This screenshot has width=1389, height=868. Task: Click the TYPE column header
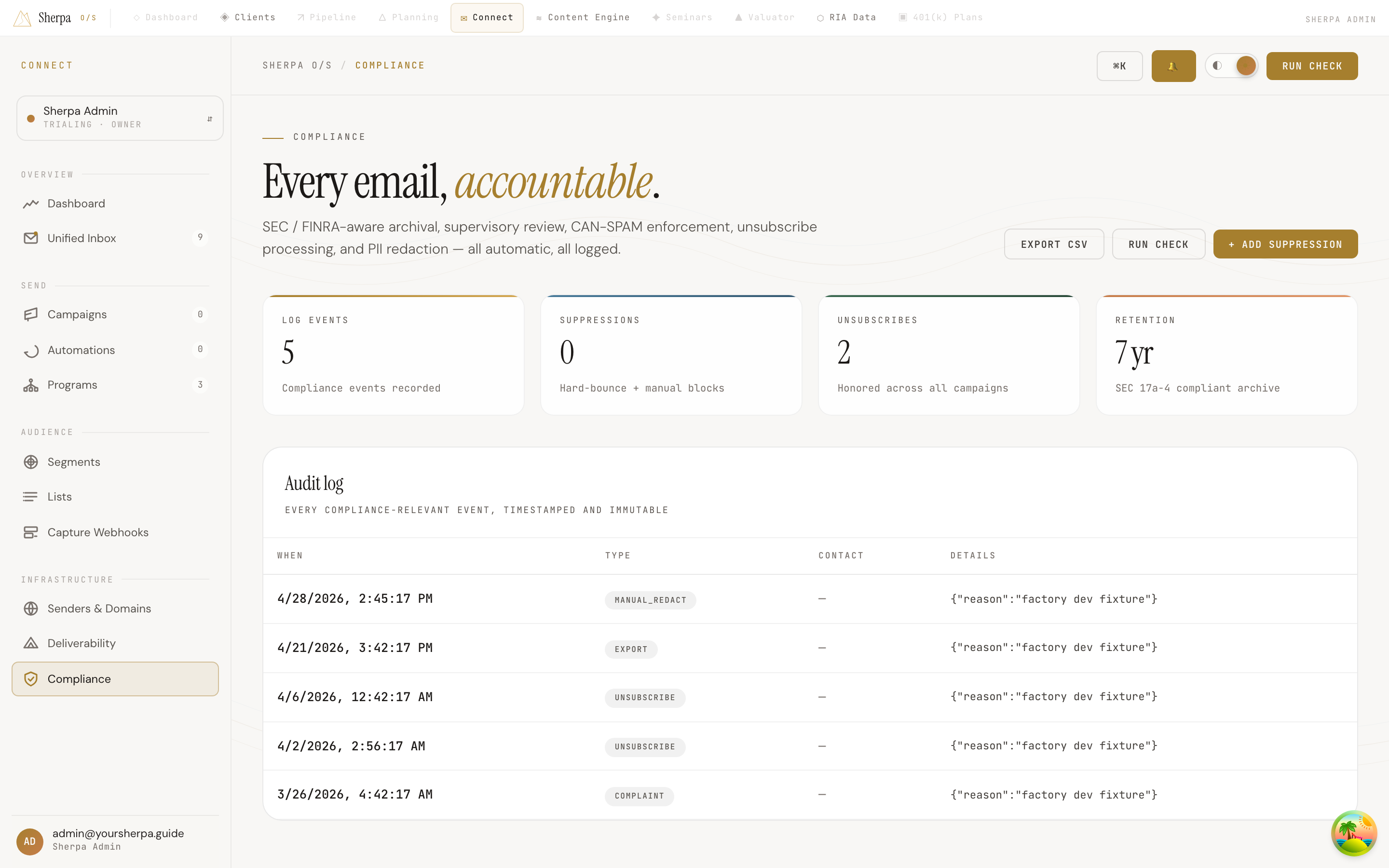click(x=618, y=556)
